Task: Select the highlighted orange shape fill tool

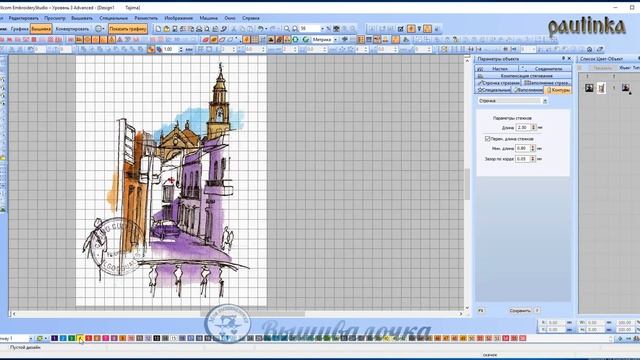Action: click(214, 40)
